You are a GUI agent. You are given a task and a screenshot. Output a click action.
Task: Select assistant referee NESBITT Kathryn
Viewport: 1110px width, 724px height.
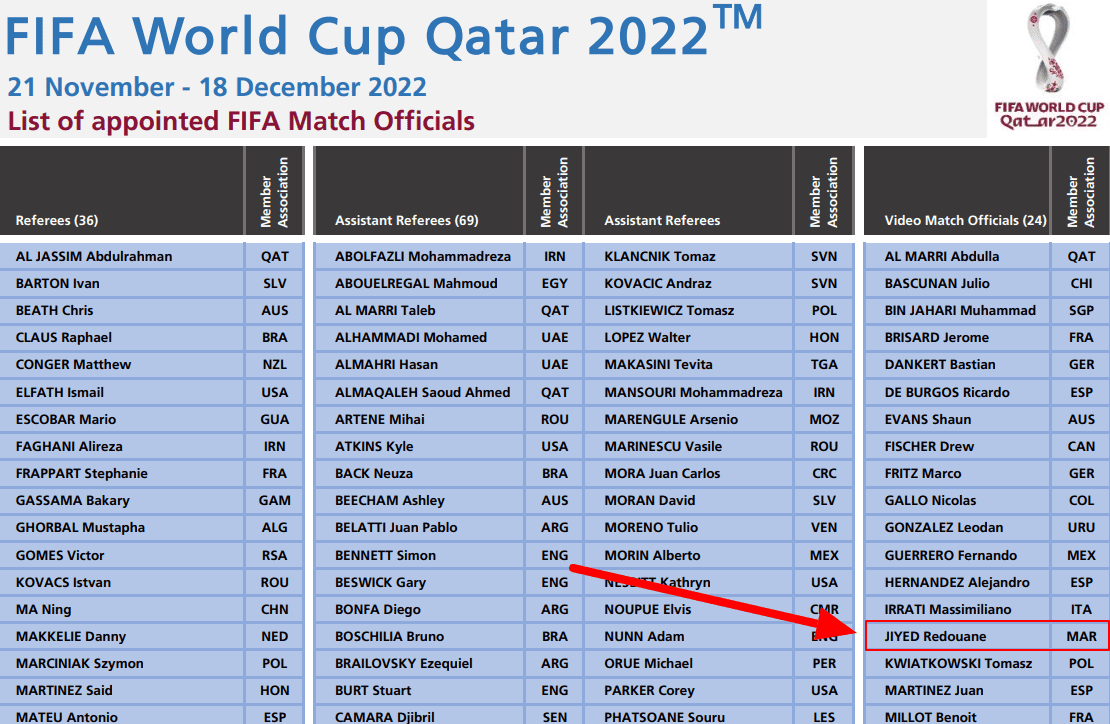(657, 582)
